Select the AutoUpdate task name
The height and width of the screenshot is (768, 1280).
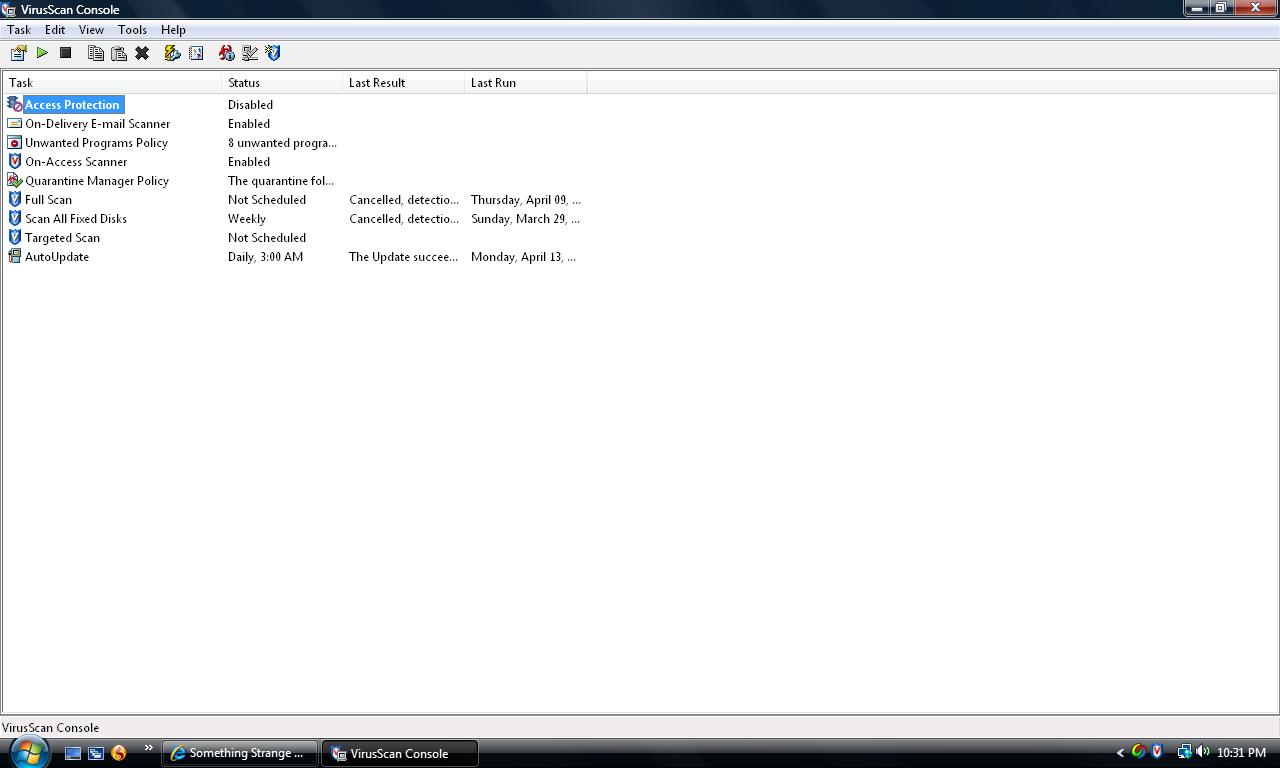(x=57, y=256)
